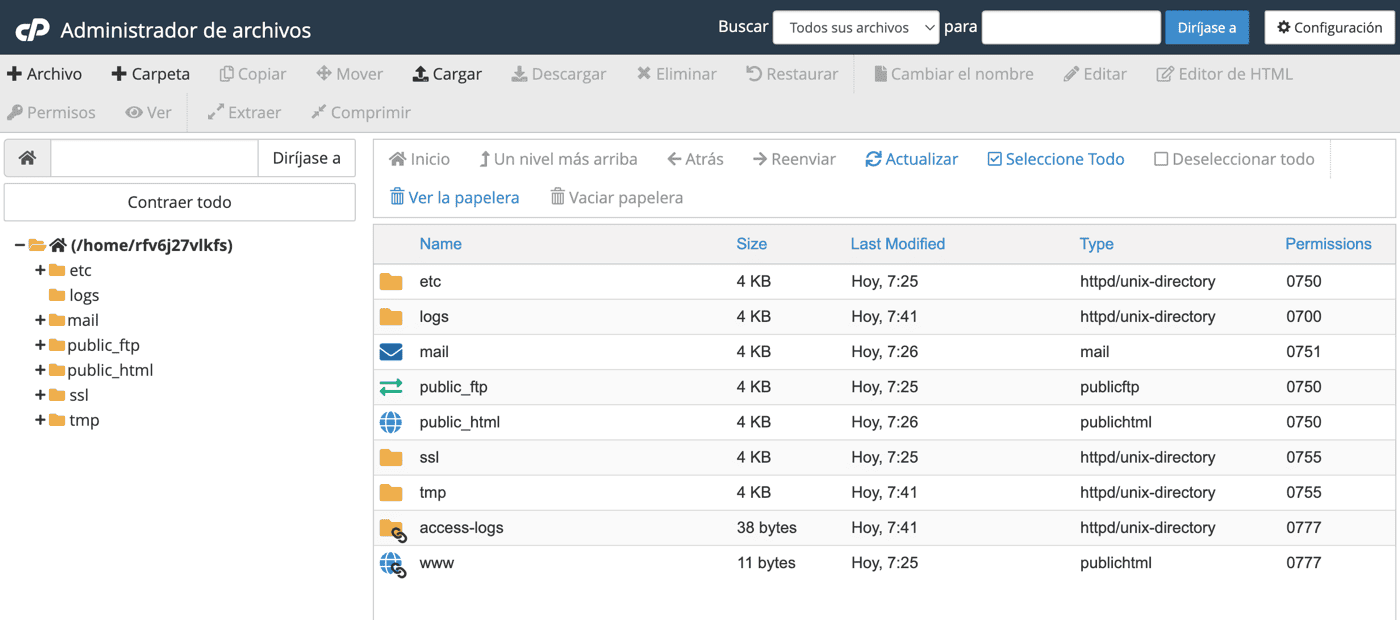Open Configuración settings

[x=1330, y=28]
